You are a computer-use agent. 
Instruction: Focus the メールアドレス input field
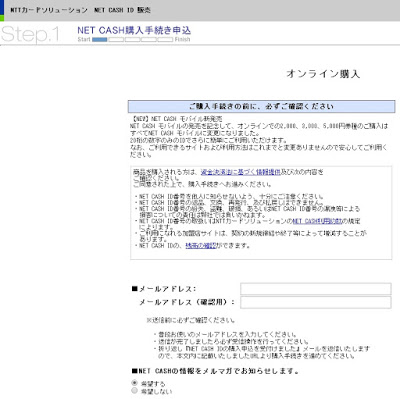pos(316,289)
